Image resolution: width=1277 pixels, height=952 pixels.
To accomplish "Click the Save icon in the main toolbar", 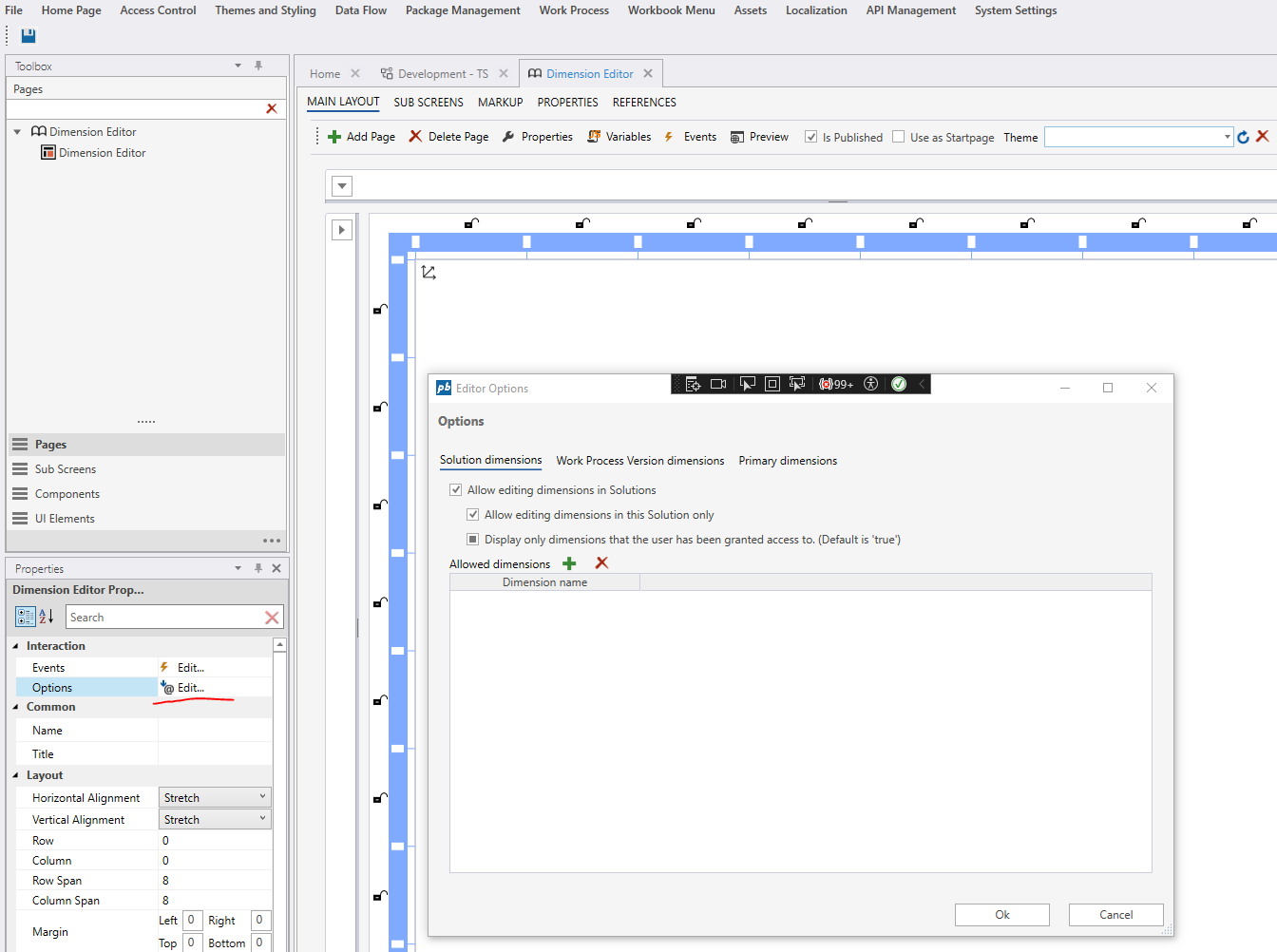I will 29,36.
